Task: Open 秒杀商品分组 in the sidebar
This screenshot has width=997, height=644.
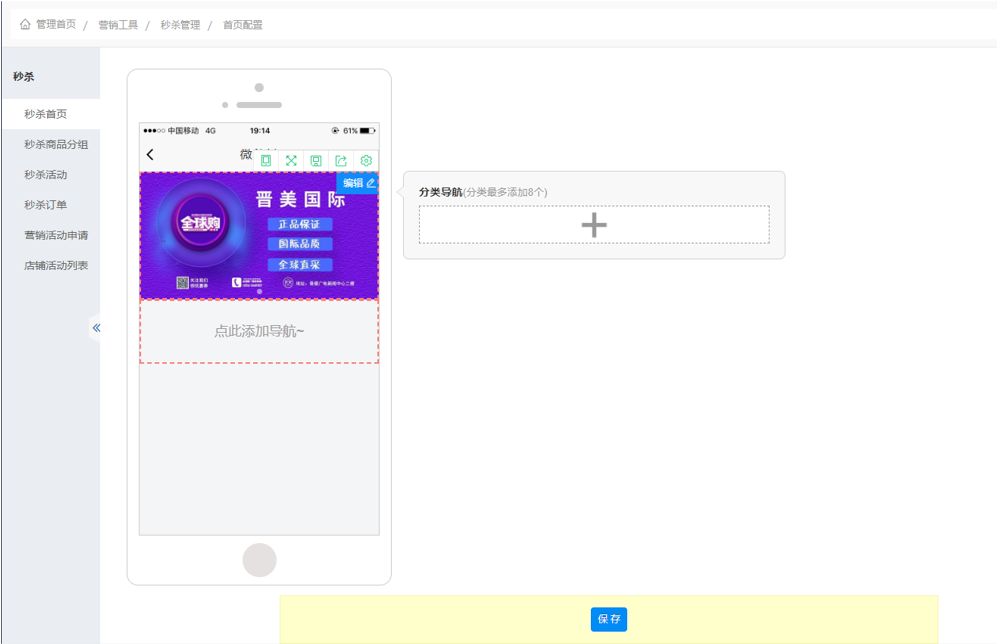Action: (56, 144)
